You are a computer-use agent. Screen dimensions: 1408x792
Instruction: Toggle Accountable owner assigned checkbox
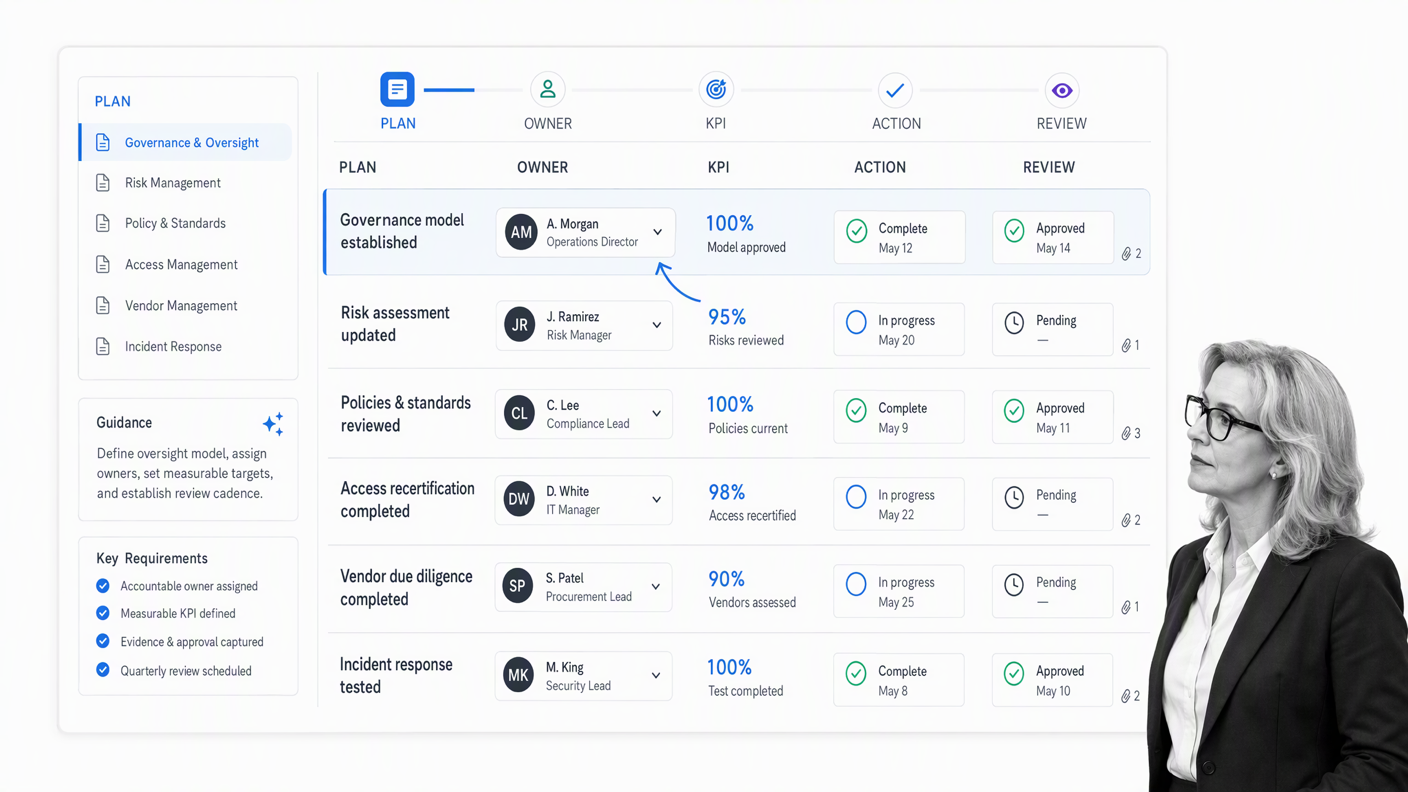click(103, 586)
